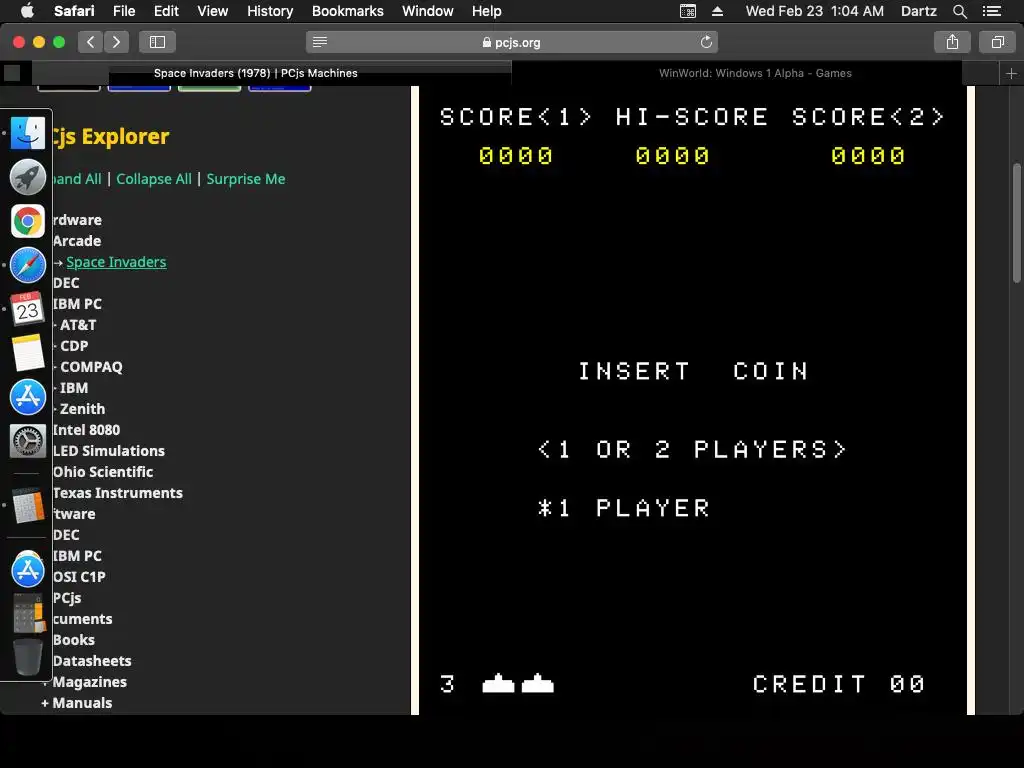Select OSI C1P tree item
Screen dimensions: 1024x768
79,577
